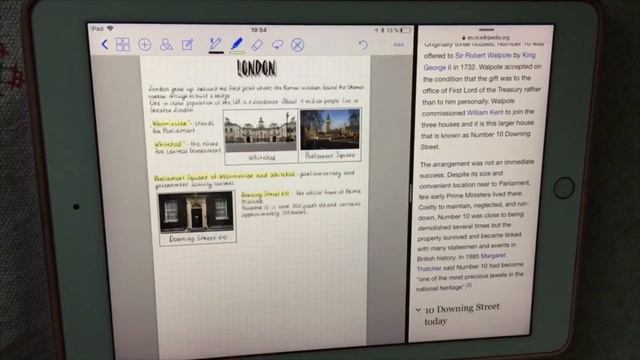
Task: Select the text edit box tool
Action: click(x=187, y=44)
